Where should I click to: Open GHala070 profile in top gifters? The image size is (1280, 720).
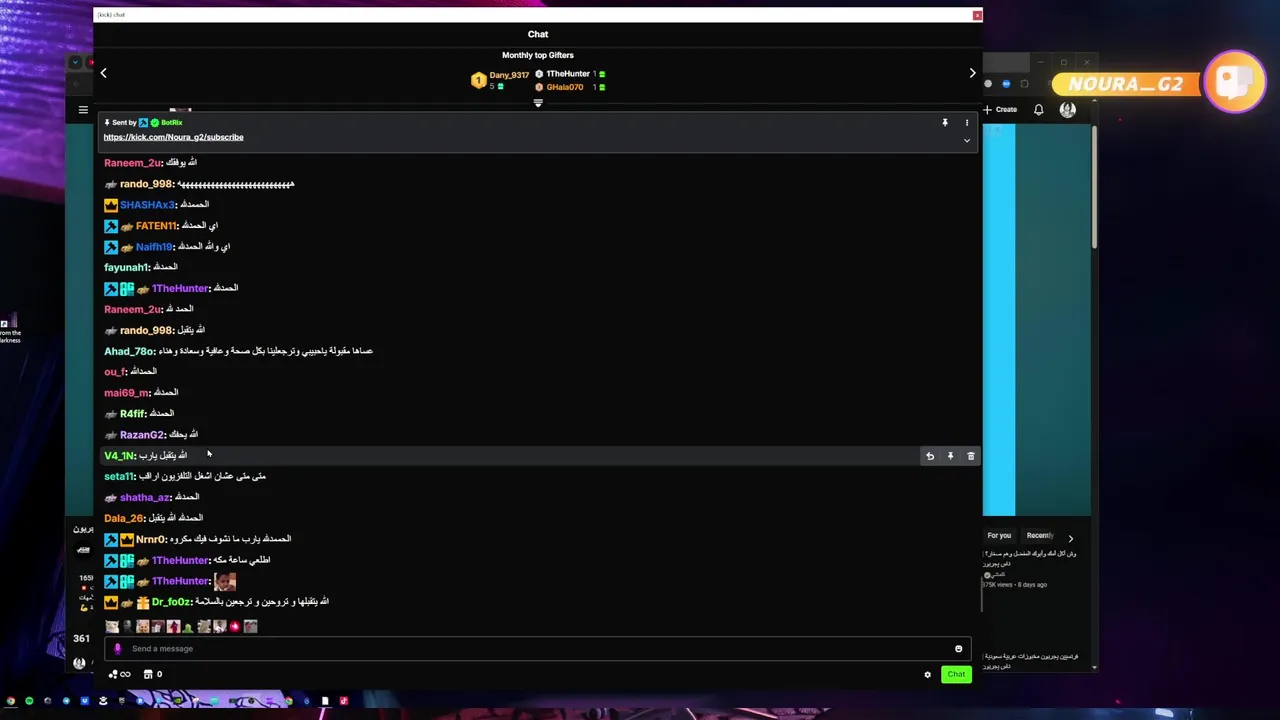tap(565, 87)
